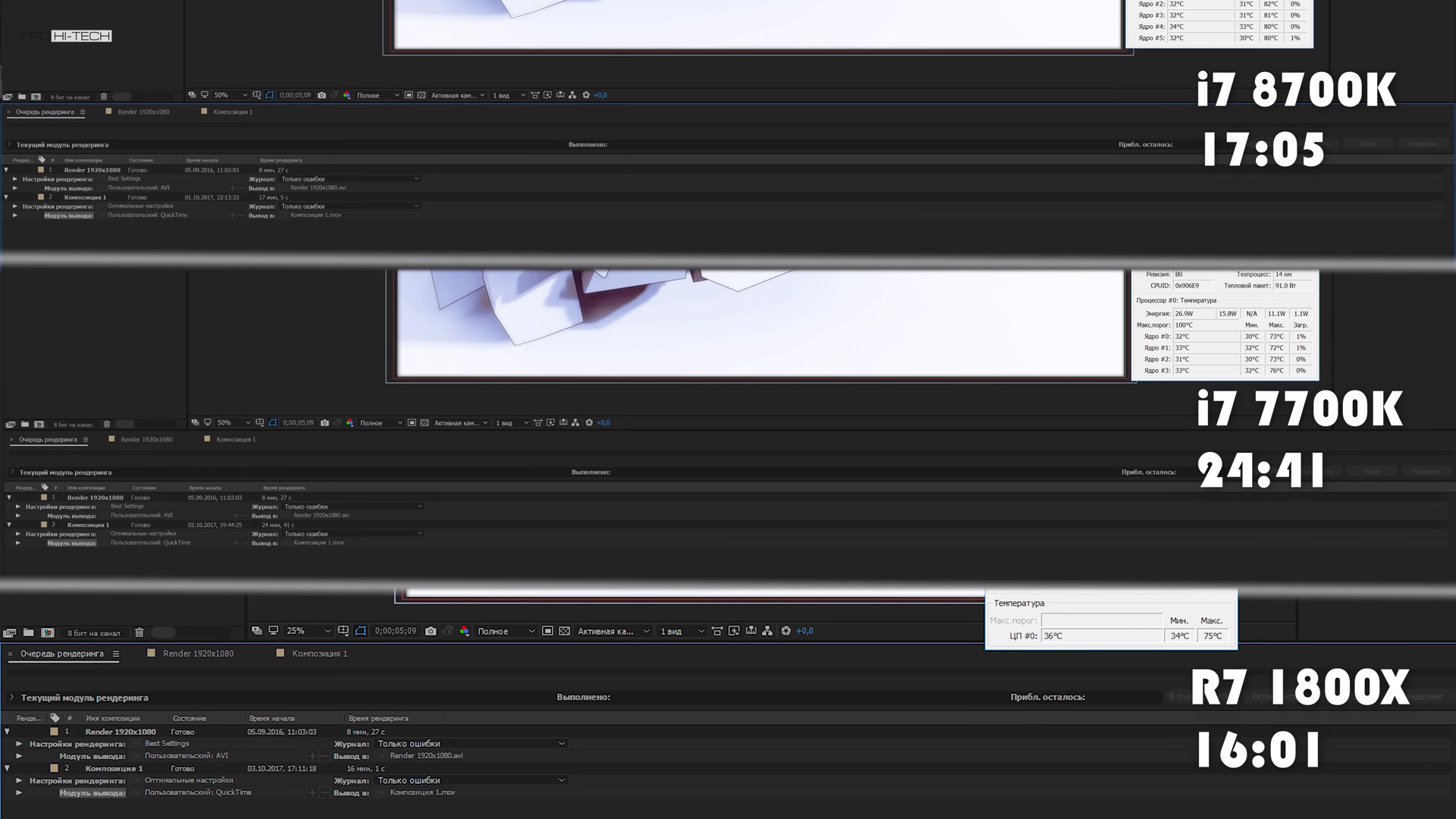Viewport: 1456px width, 819px height.
Task: Open the 25% magnification dropdown
Action: pos(309,631)
